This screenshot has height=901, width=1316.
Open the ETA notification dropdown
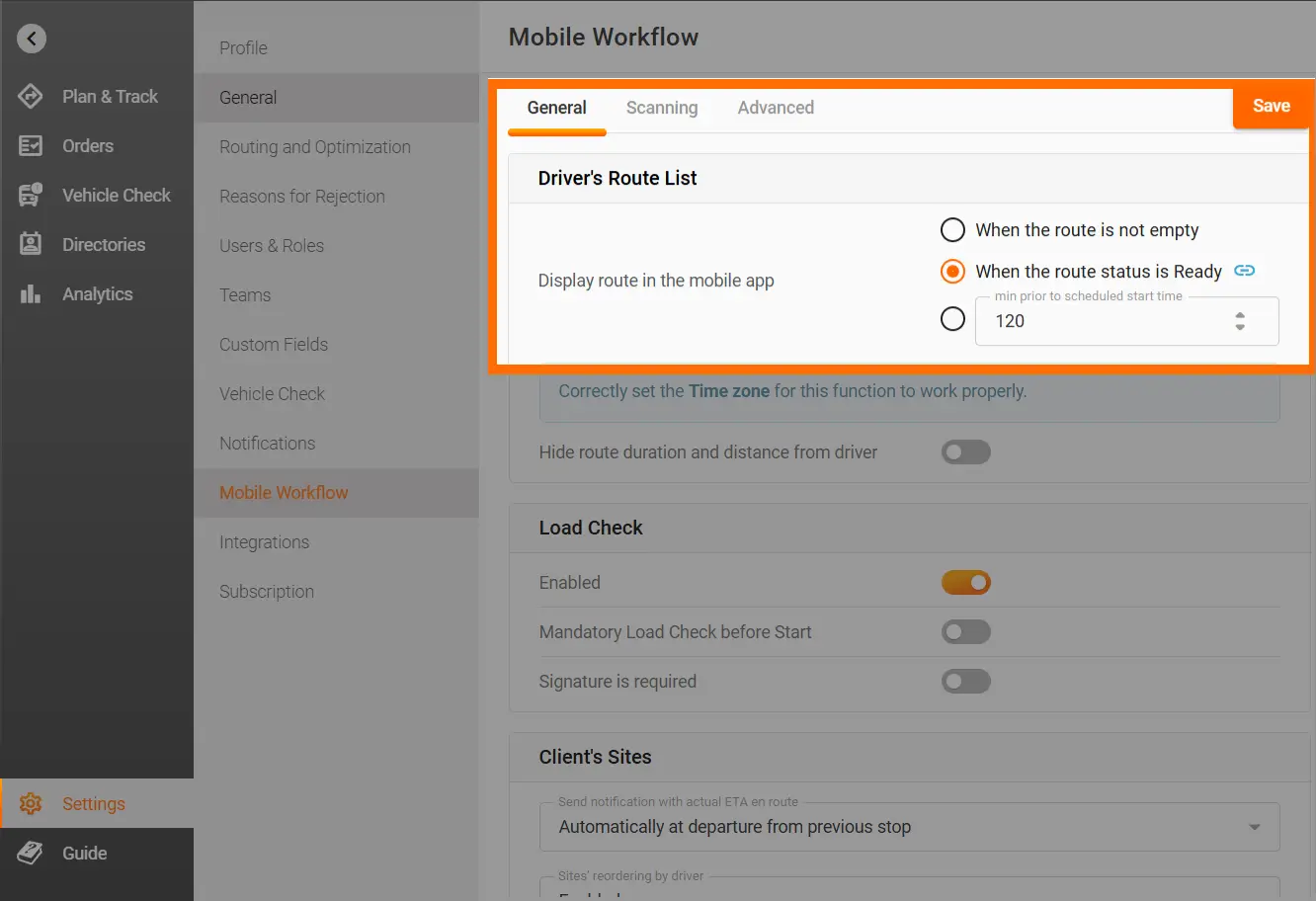pos(908,827)
